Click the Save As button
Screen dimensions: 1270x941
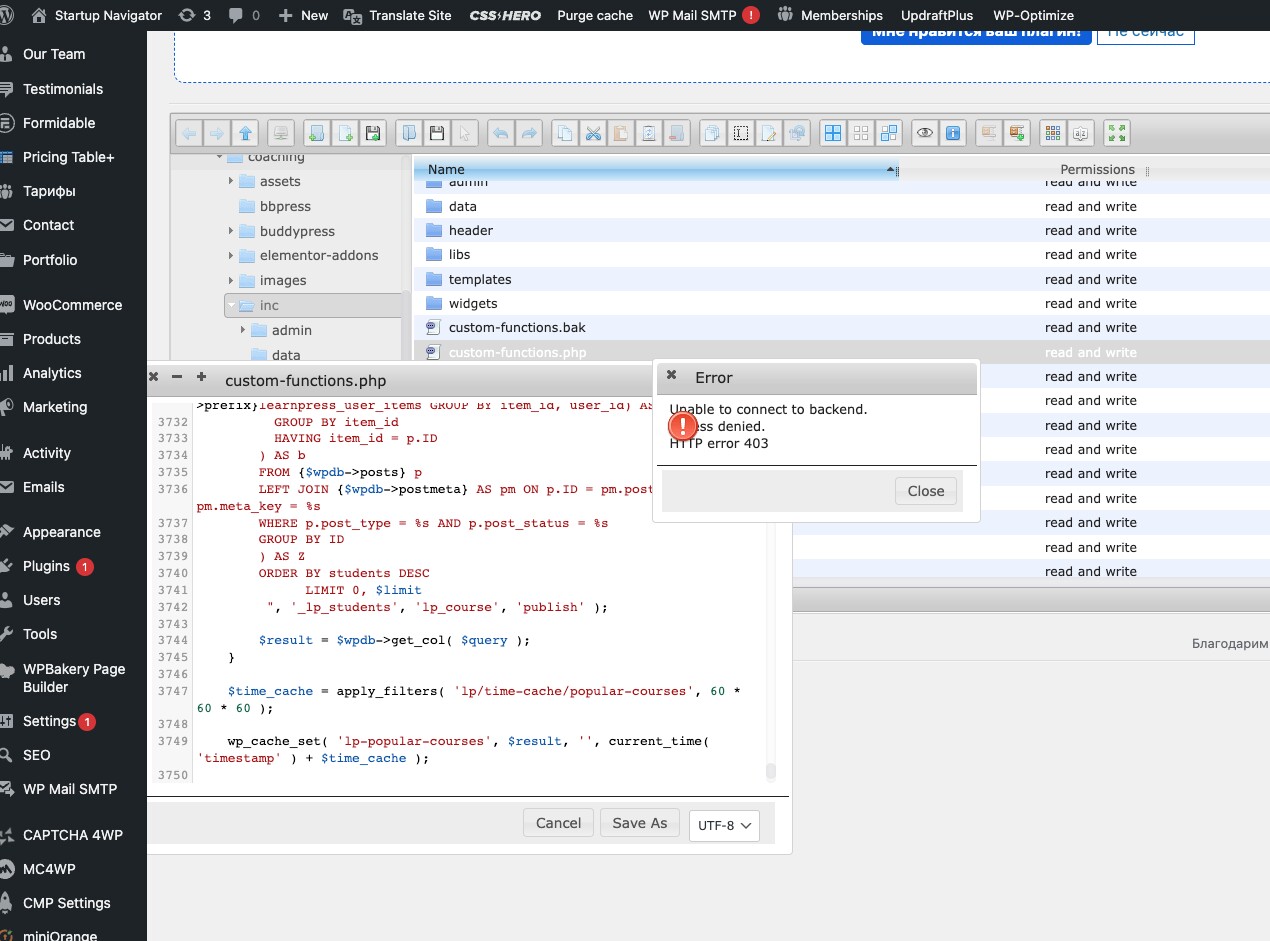[x=639, y=823]
